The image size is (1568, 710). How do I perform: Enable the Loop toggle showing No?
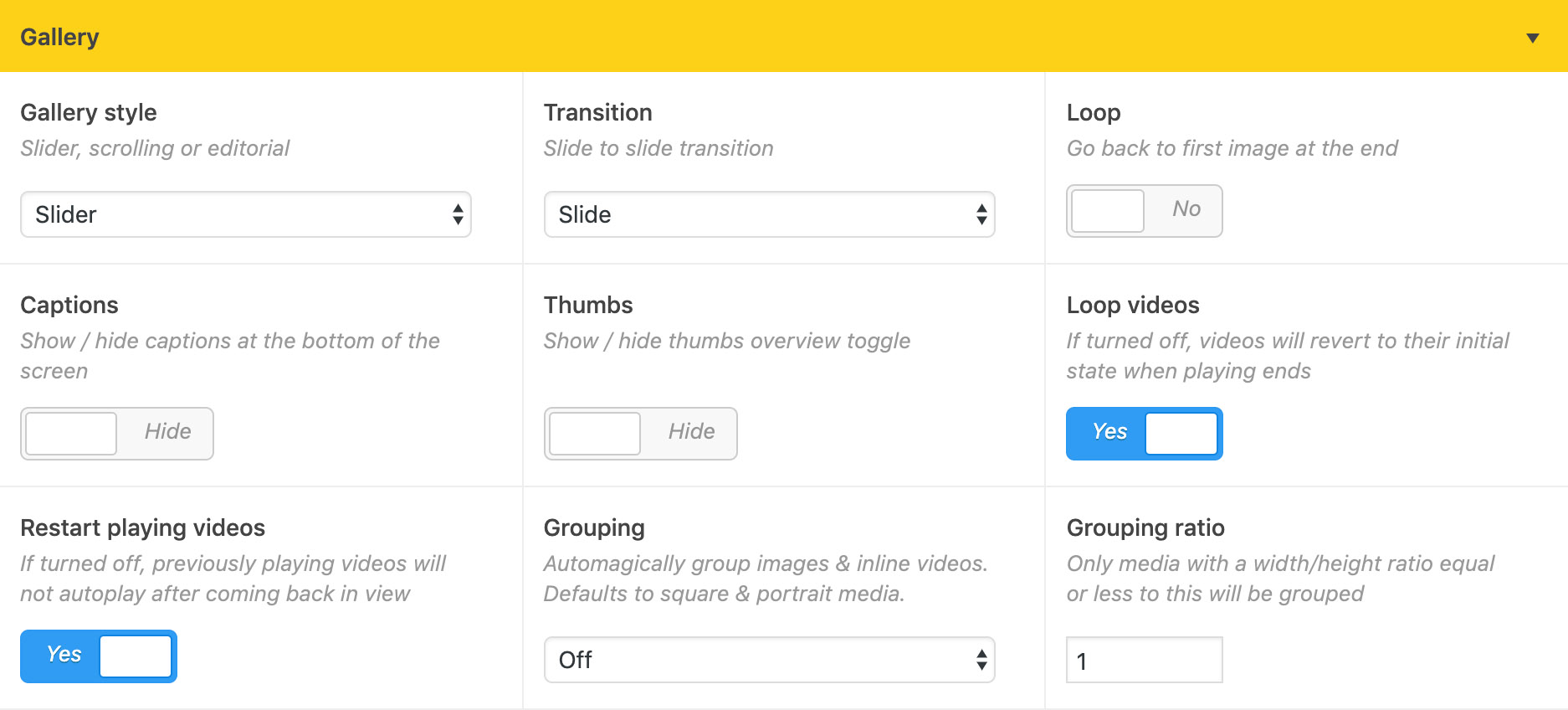(1143, 211)
